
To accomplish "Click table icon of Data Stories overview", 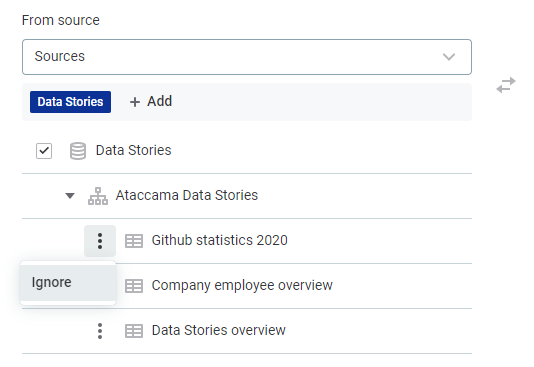I will click(x=134, y=331).
